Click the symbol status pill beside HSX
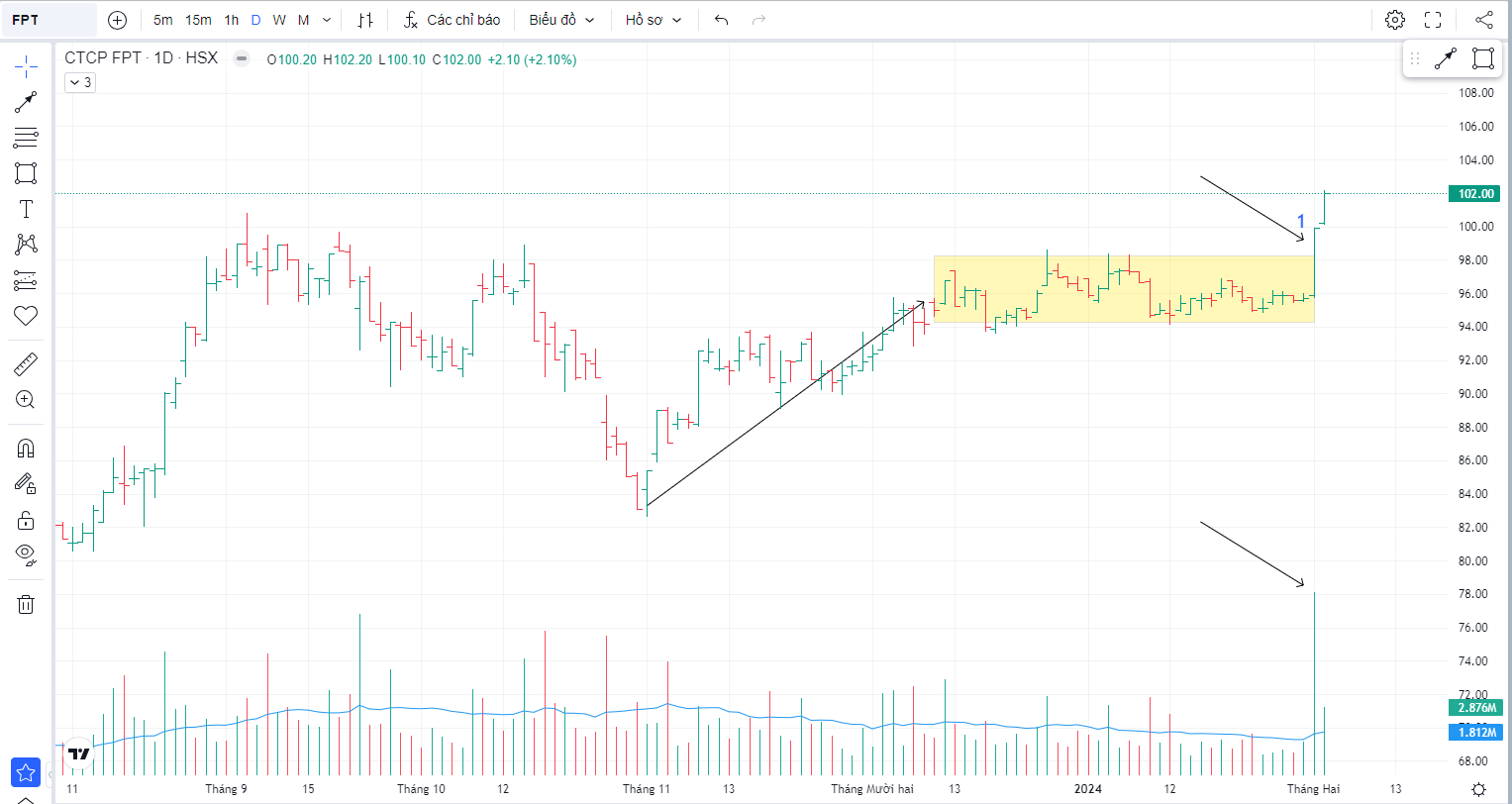This screenshot has height=804, width=1512. tap(241, 58)
